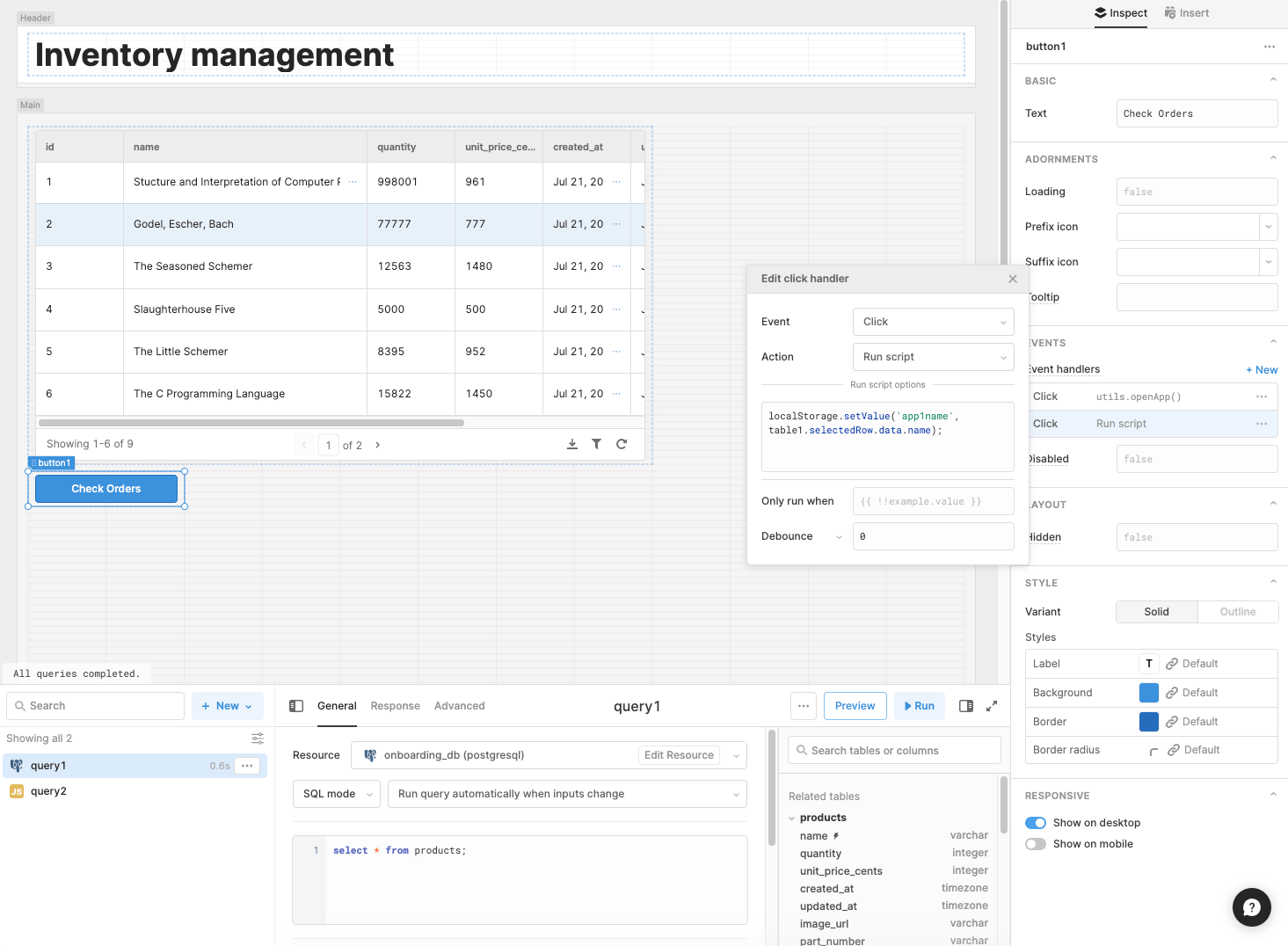Viewport: 1288px width, 946px height.
Task: Create new query with New button
Action: pyautogui.click(x=227, y=706)
